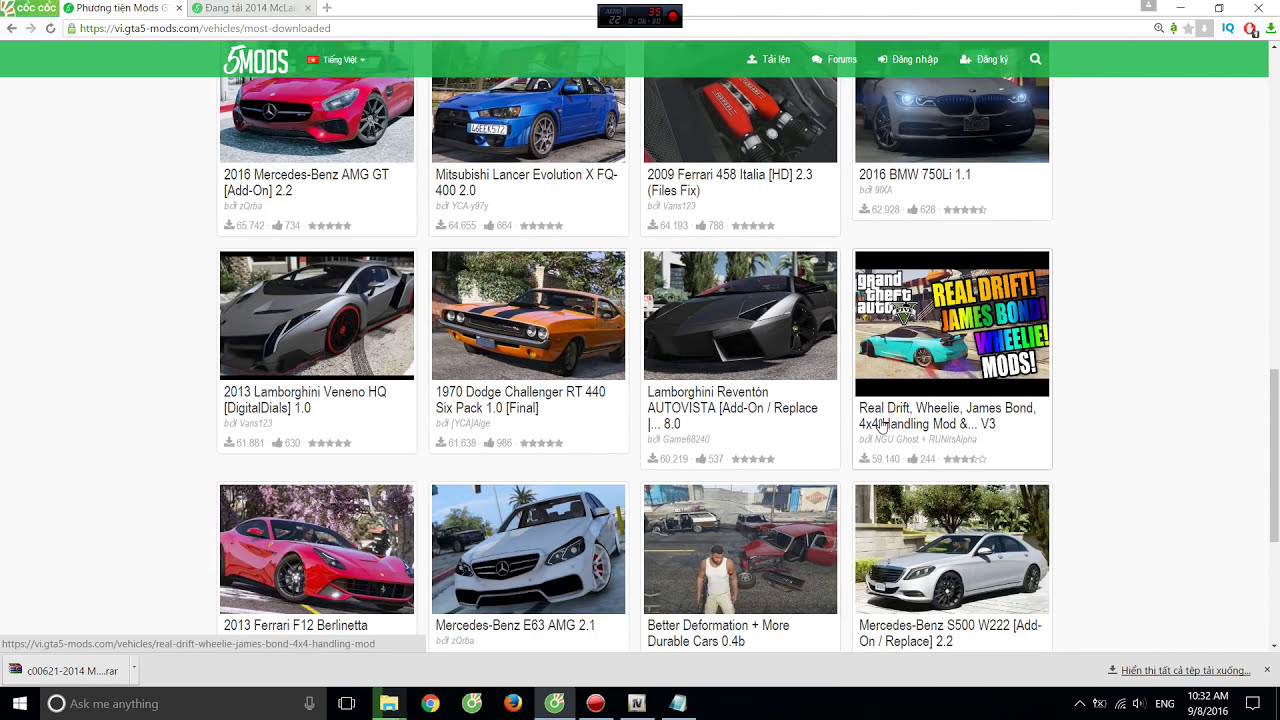Click red Ferrari F12 Berlinetta thumbnail

pos(317,549)
